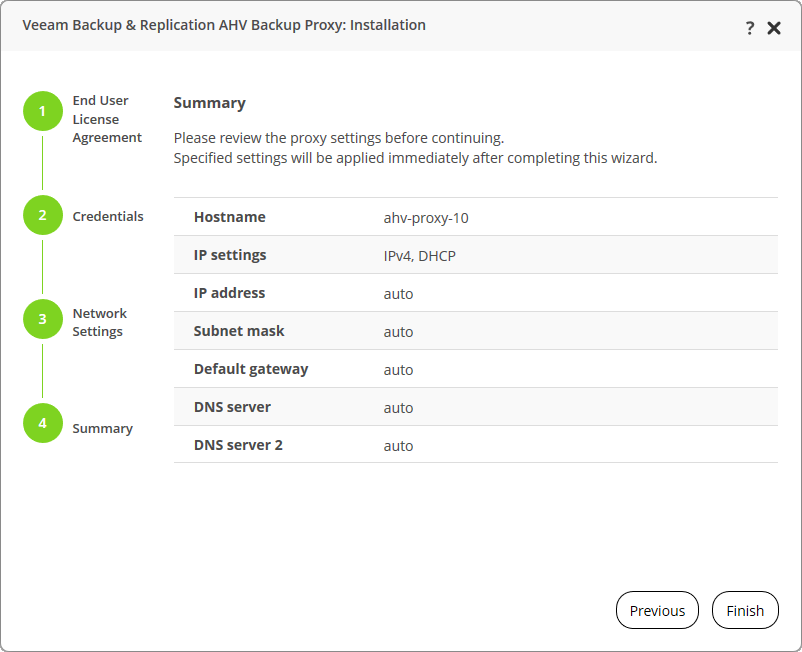Image resolution: width=802 pixels, height=652 pixels.
Task: Click the step 4 circle icon
Action: click(x=43, y=423)
